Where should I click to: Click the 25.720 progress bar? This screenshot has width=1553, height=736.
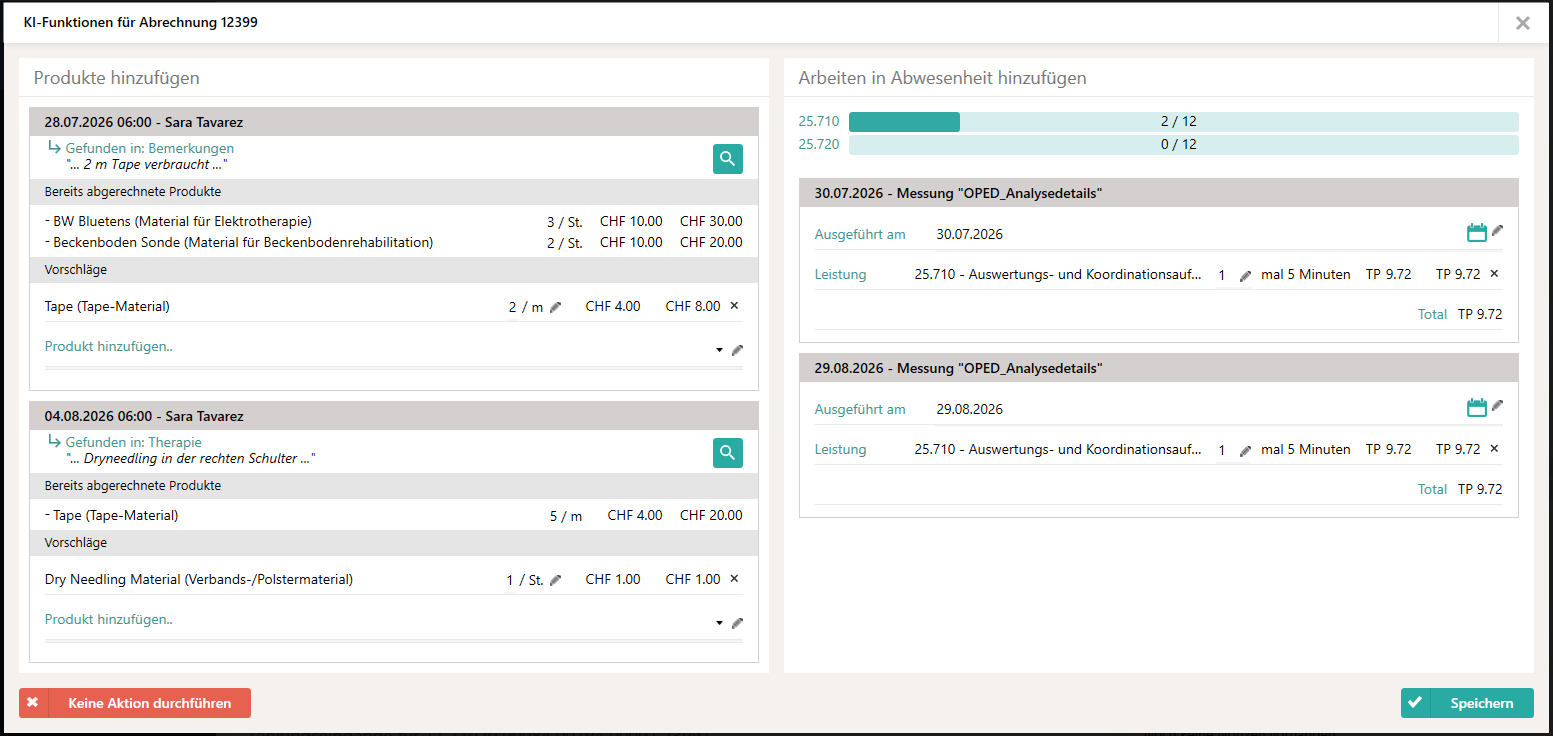pos(1183,145)
